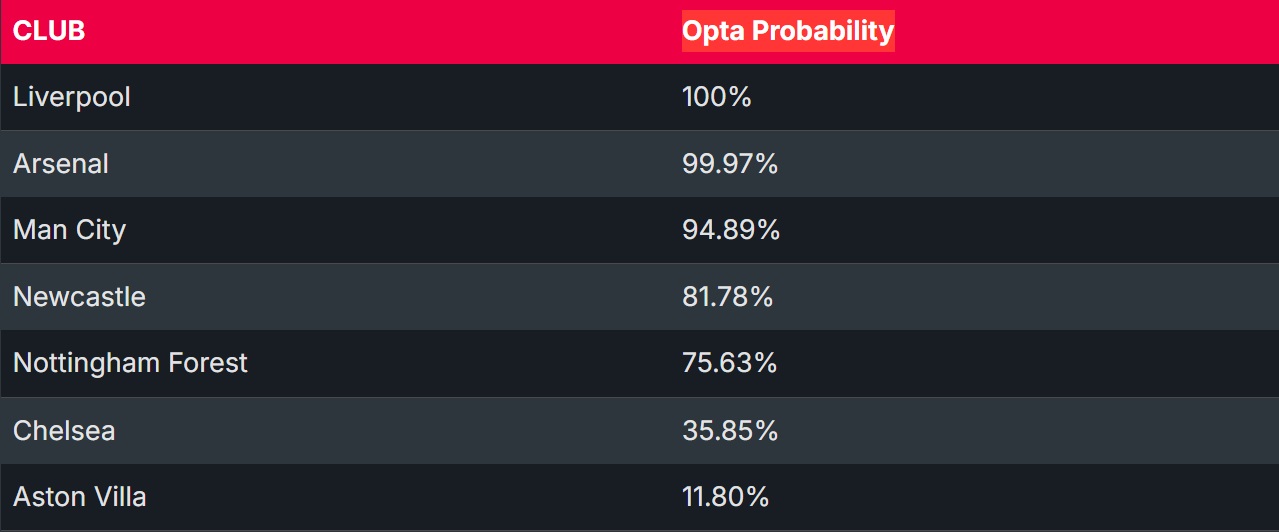This screenshot has height=532, width=1279.
Task: Click empty red area of header row
Action: [1080, 31]
